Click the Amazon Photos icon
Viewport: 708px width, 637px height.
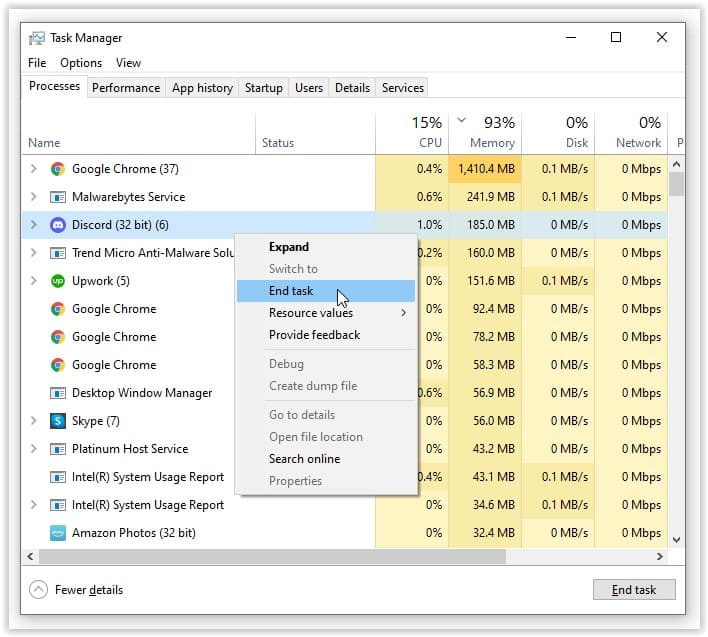(57, 533)
